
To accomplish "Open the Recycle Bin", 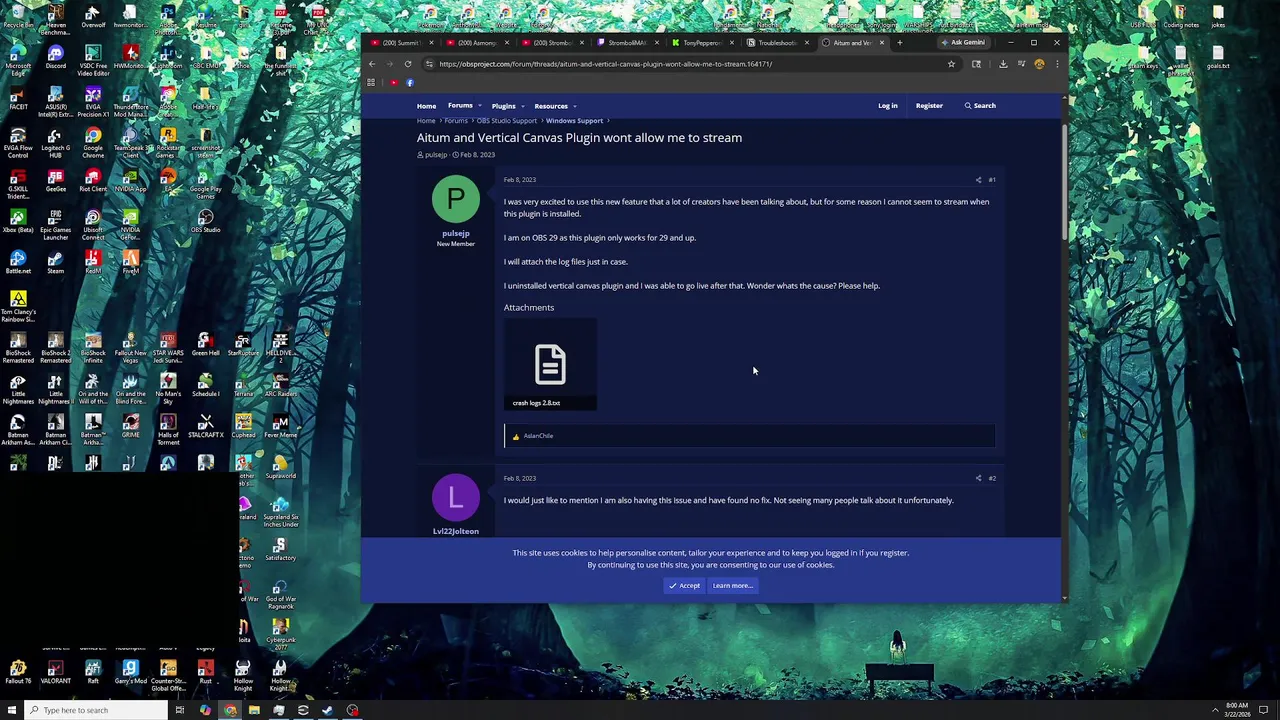I will (17, 15).
